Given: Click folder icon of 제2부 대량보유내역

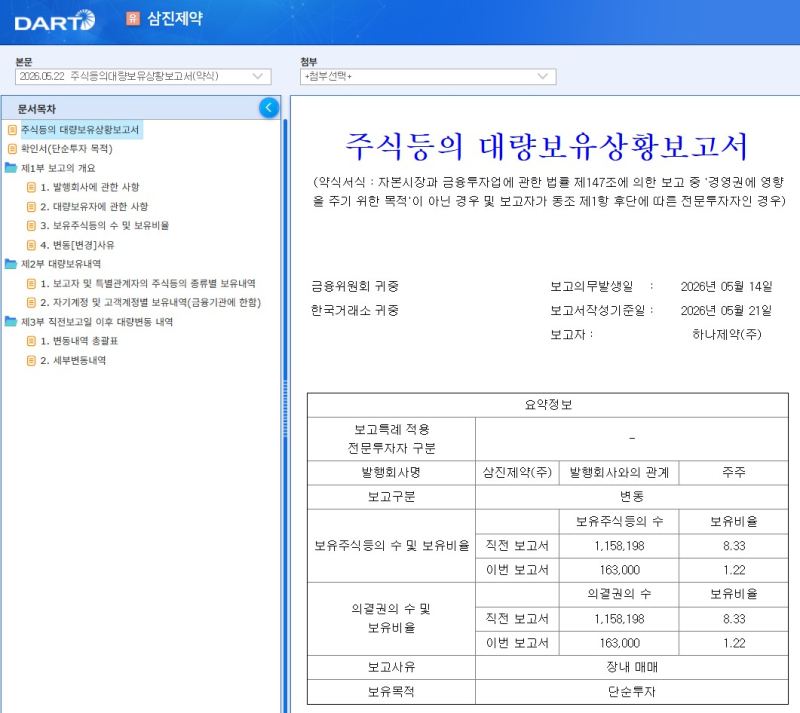Looking at the screenshot, I should (11, 264).
